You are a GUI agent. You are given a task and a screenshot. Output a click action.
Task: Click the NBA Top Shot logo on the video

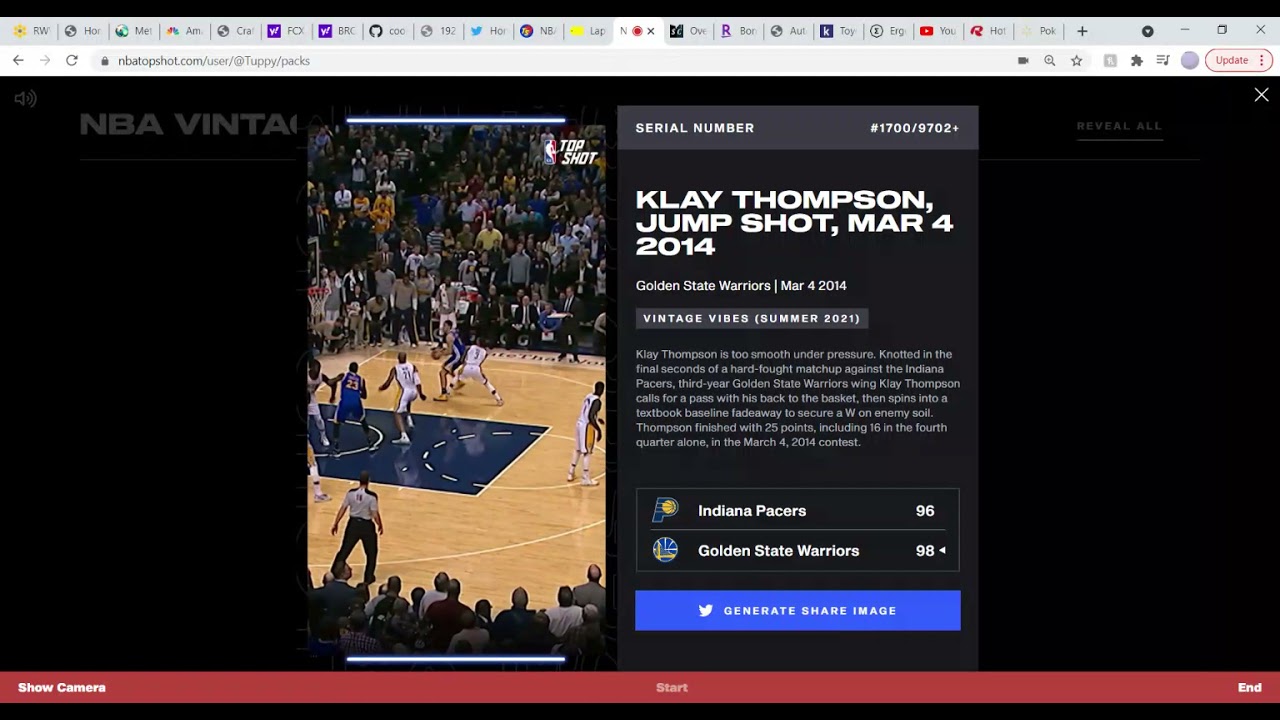pyautogui.click(x=570, y=152)
